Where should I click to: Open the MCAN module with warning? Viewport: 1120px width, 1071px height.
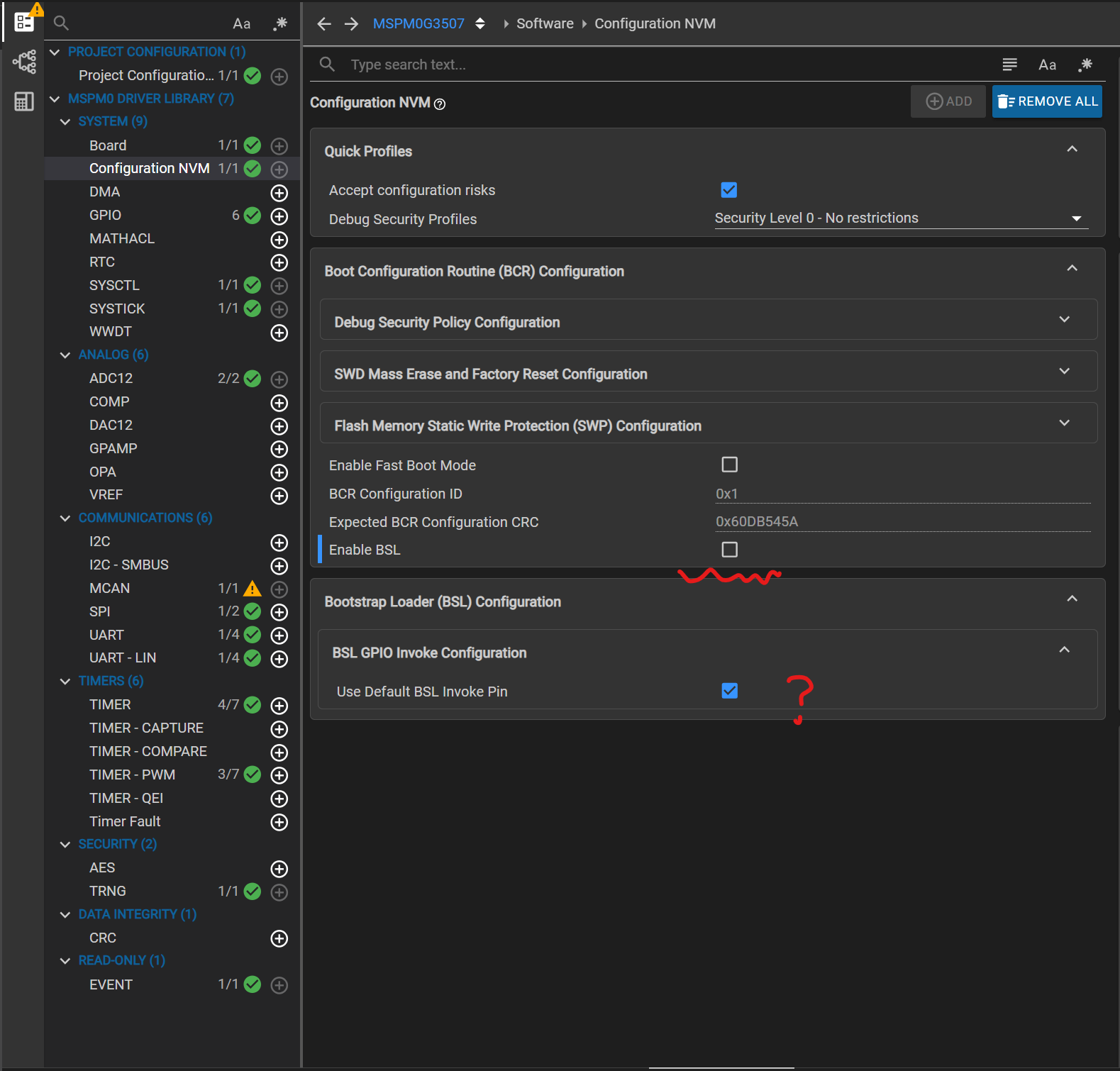(x=109, y=588)
